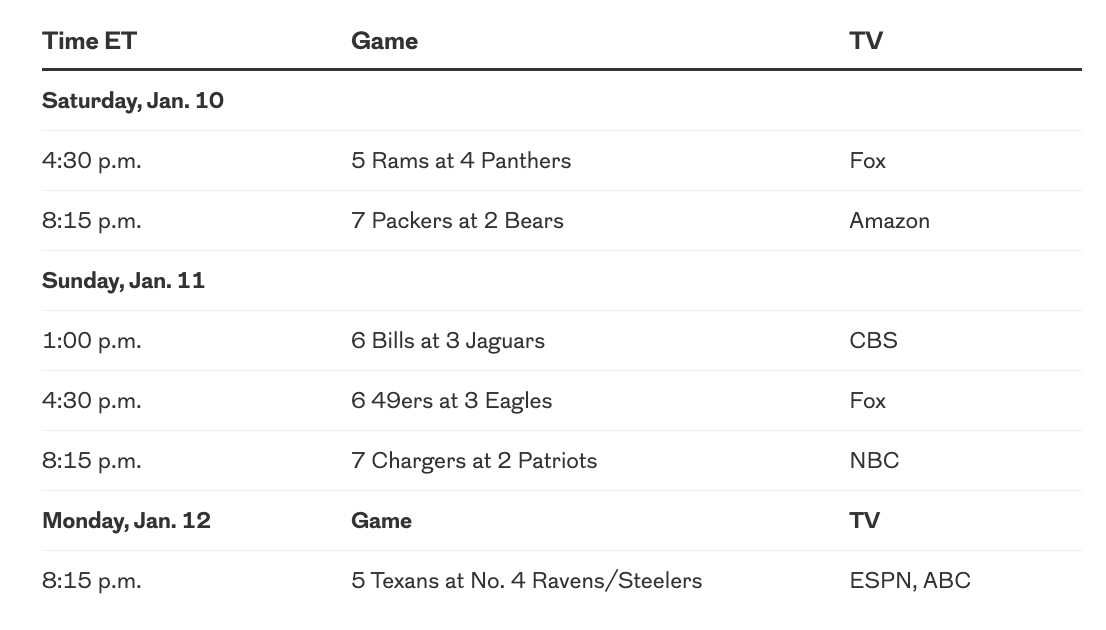Viewport: 1106px width, 630px height.
Task: Click "ESPN, ABC" in the TV column
Action: click(x=909, y=581)
